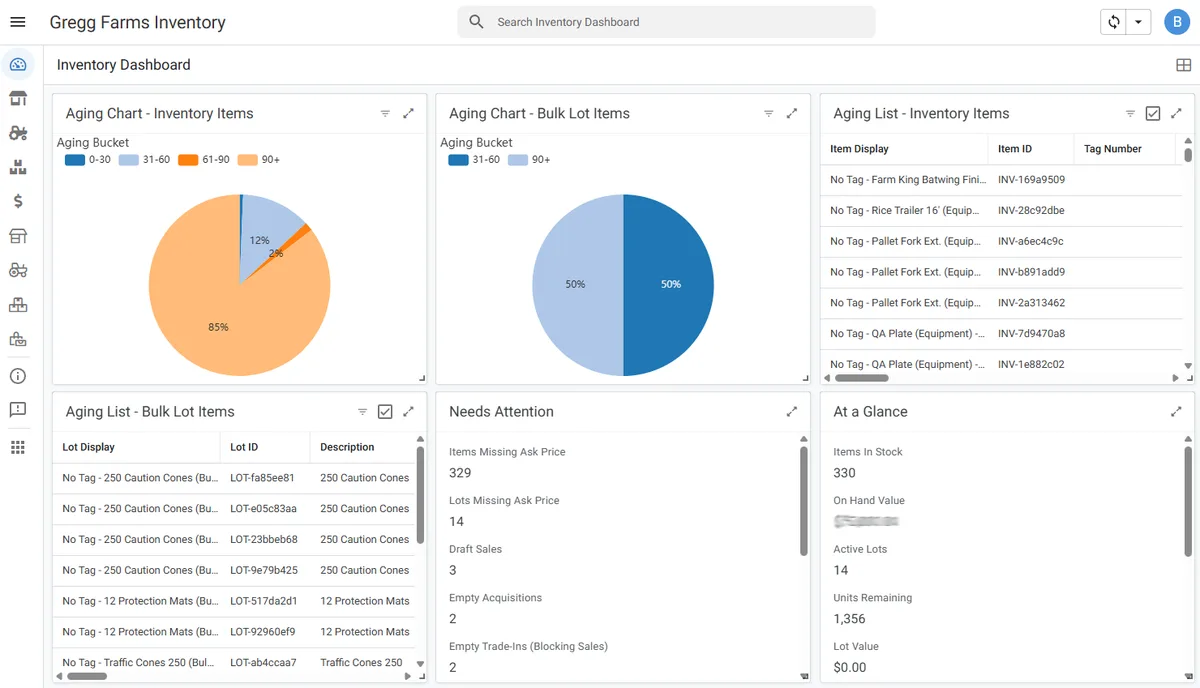
Task: Maximize the At a Glance panel
Action: click(x=1176, y=412)
